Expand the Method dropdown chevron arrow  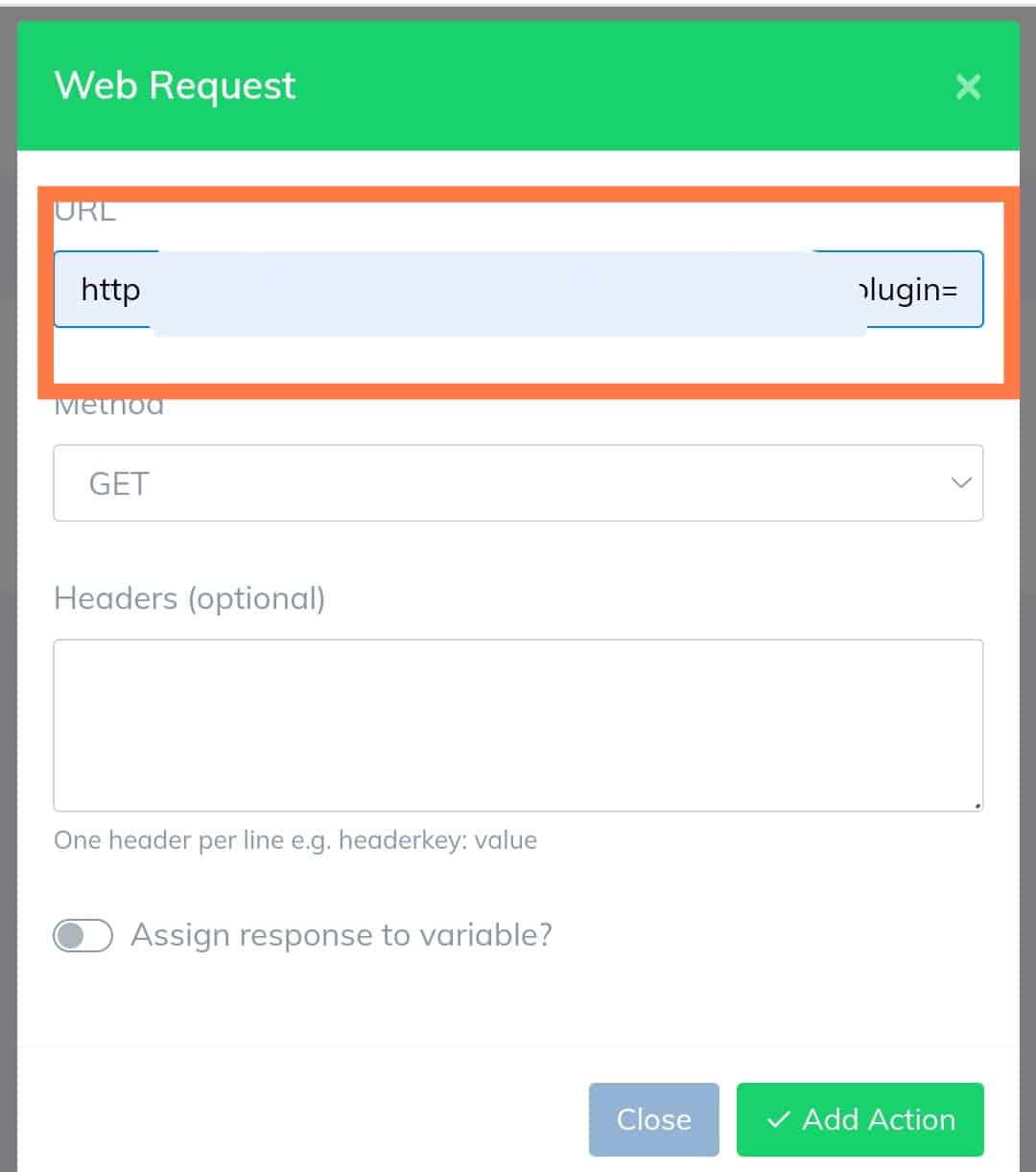961,483
